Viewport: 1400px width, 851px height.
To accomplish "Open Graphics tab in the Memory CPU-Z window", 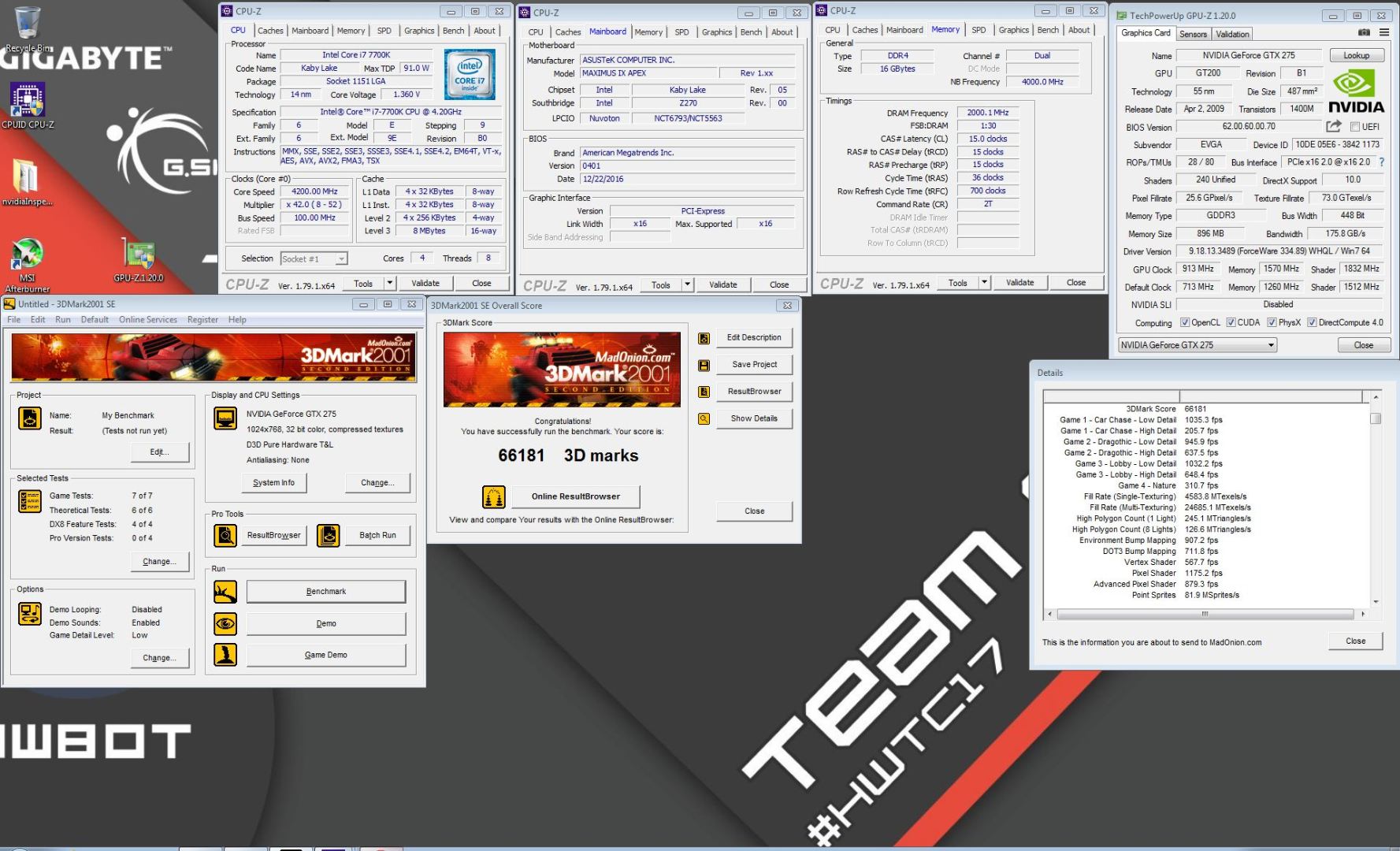I will (1013, 30).
